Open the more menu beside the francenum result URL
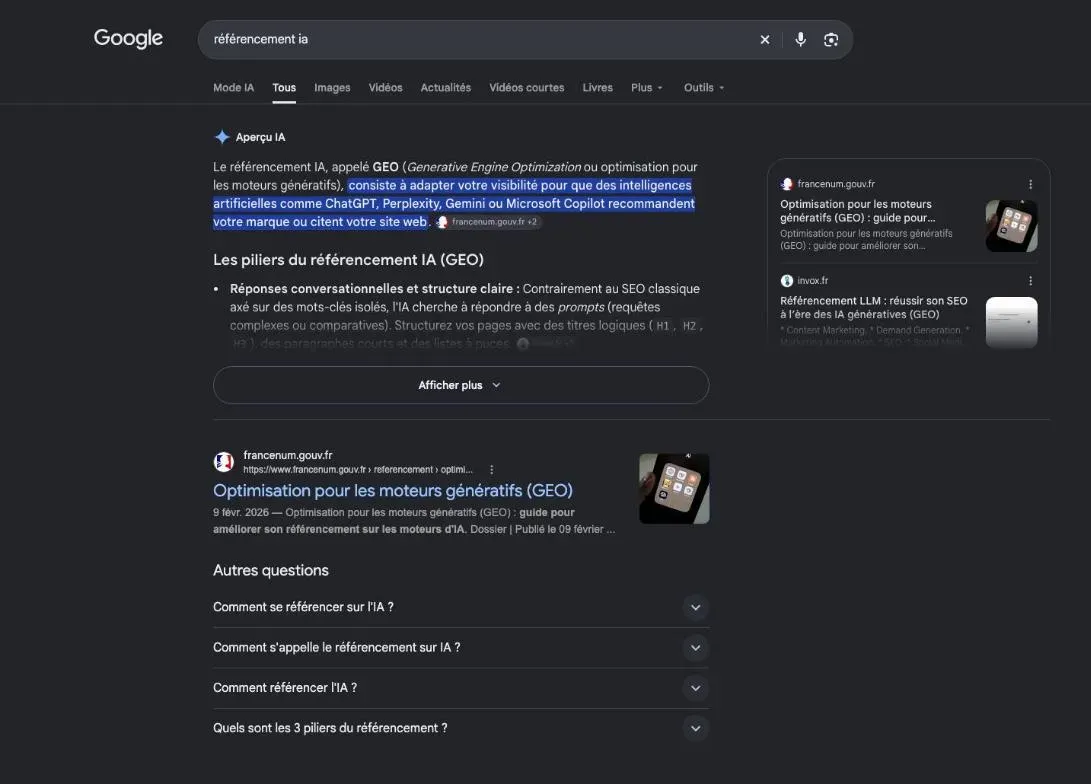This screenshot has width=1091, height=784. tap(491, 470)
